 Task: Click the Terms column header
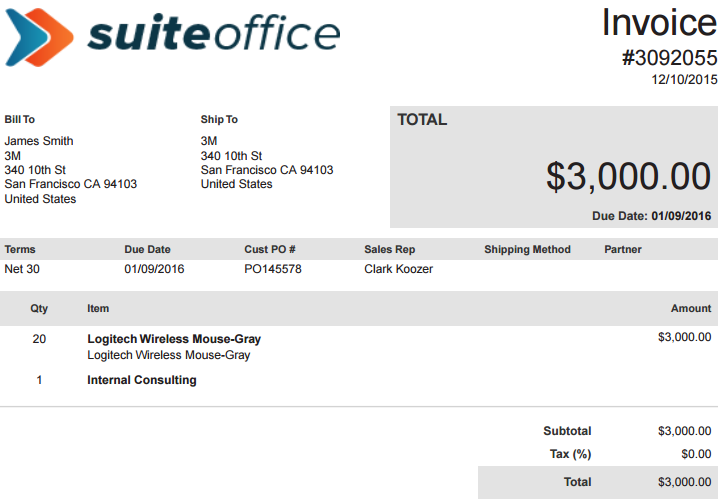[19, 249]
